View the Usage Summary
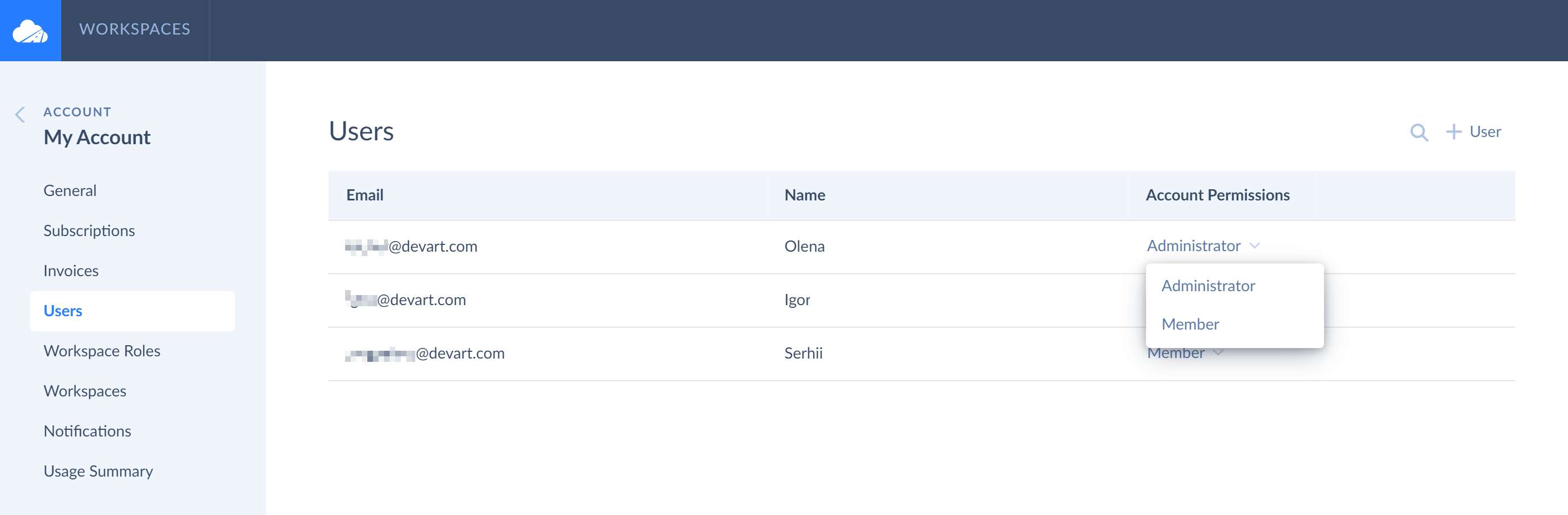 coord(98,471)
